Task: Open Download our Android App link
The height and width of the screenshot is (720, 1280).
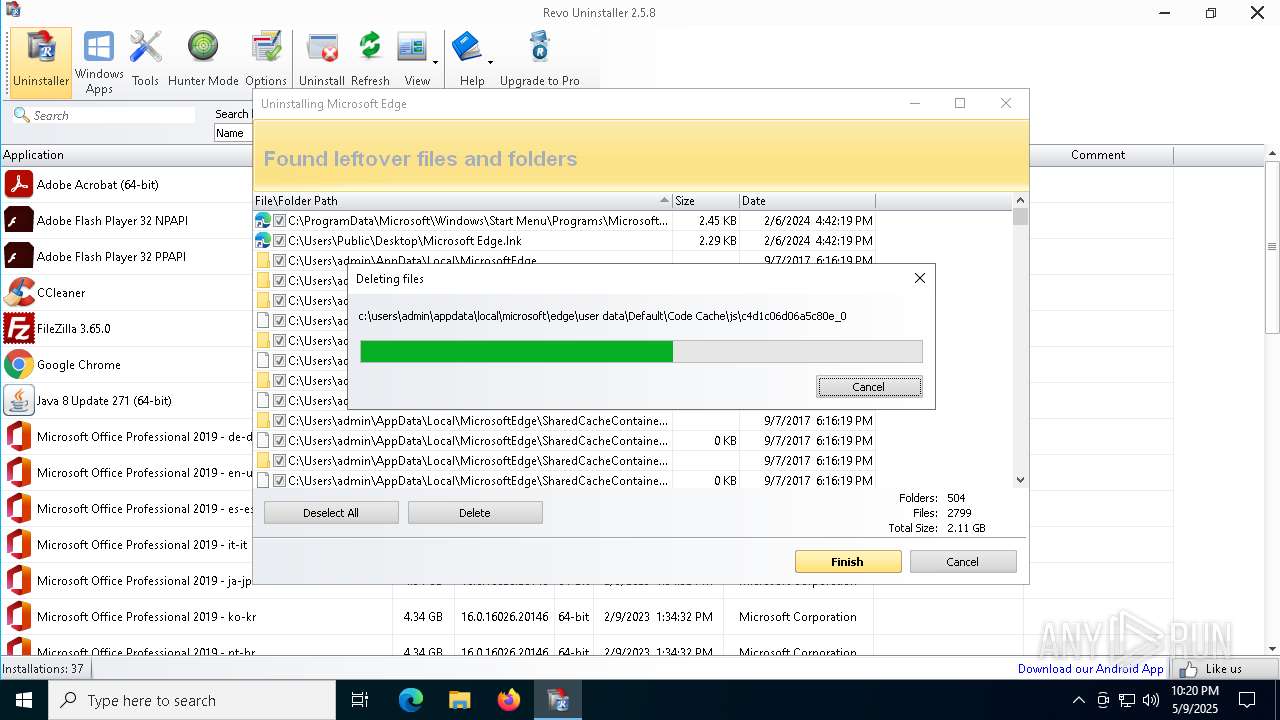Action: pyautogui.click(x=1091, y=669)
